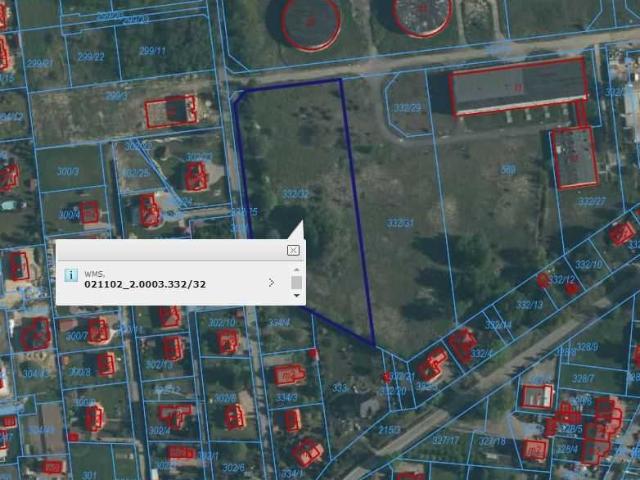Click parcel label 327/17 on map

tap(446, 440)
